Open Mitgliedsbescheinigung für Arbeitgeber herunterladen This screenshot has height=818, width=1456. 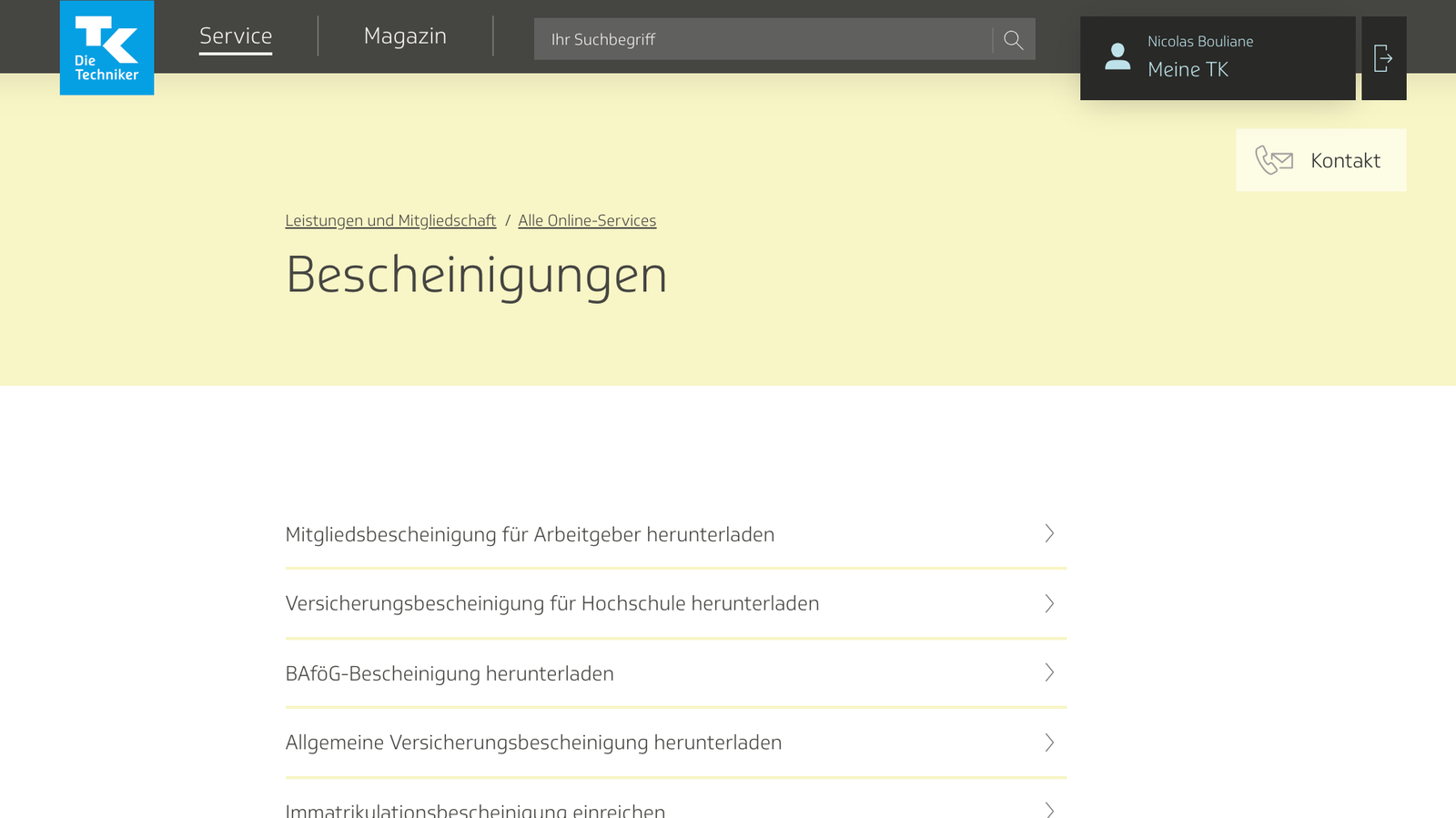click(x=675, y=534)
